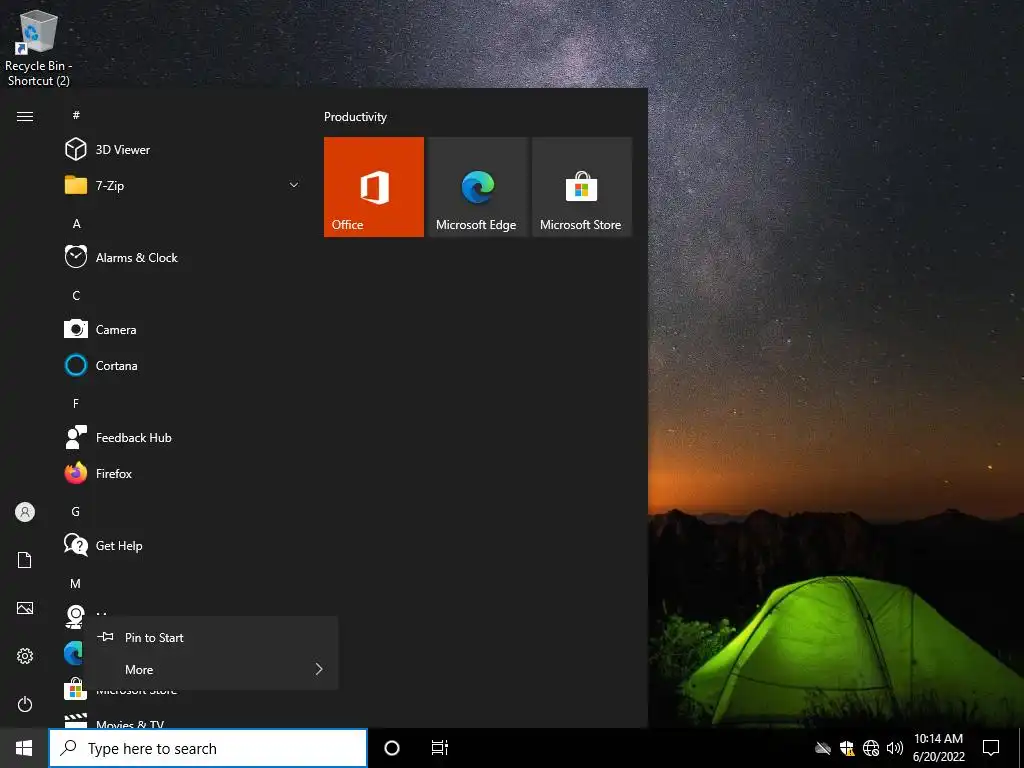The image size is (1024, 768).
Task: Open the 3D Viewer app
Action: pos(183,150)
